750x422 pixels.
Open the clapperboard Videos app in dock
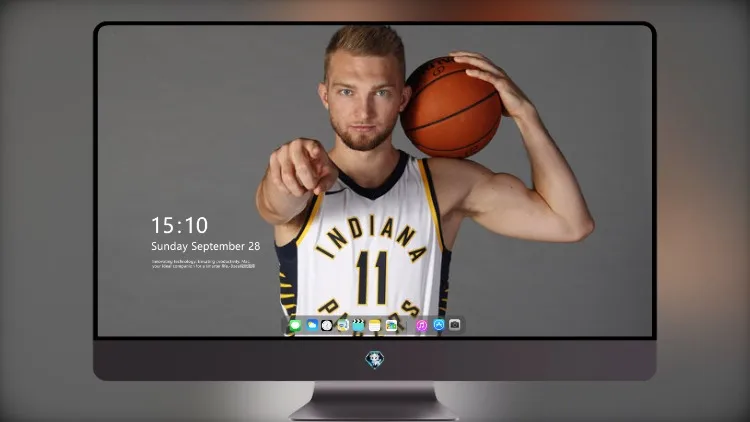(358, 325)
